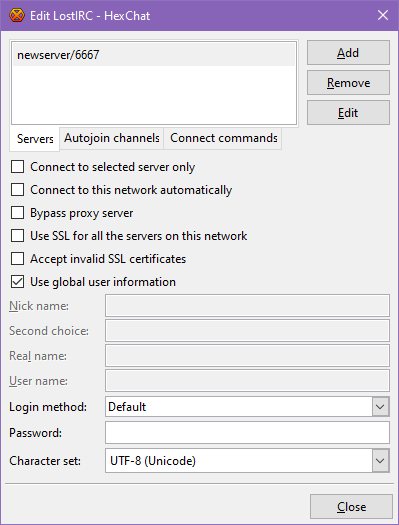Viewport: 399px width, 525px height.
Task: Close the Edit LostIRC window with X
Action: [383, 15]
